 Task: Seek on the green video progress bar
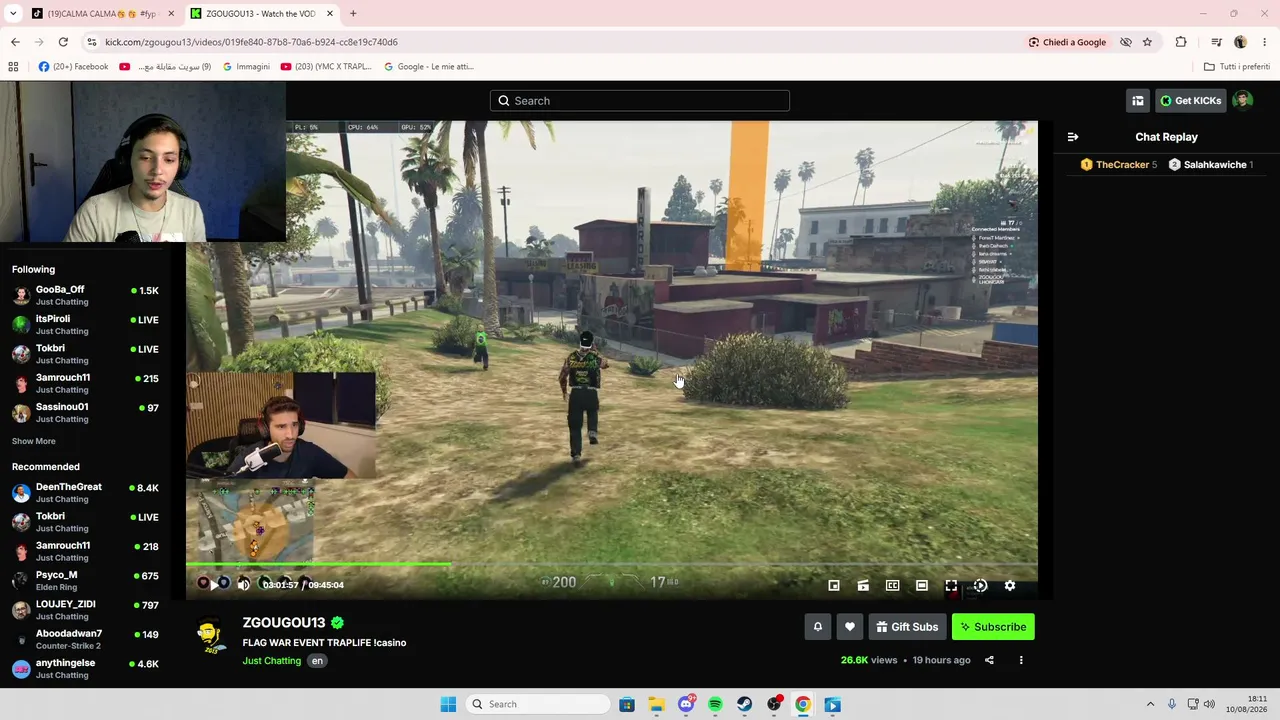612,565
